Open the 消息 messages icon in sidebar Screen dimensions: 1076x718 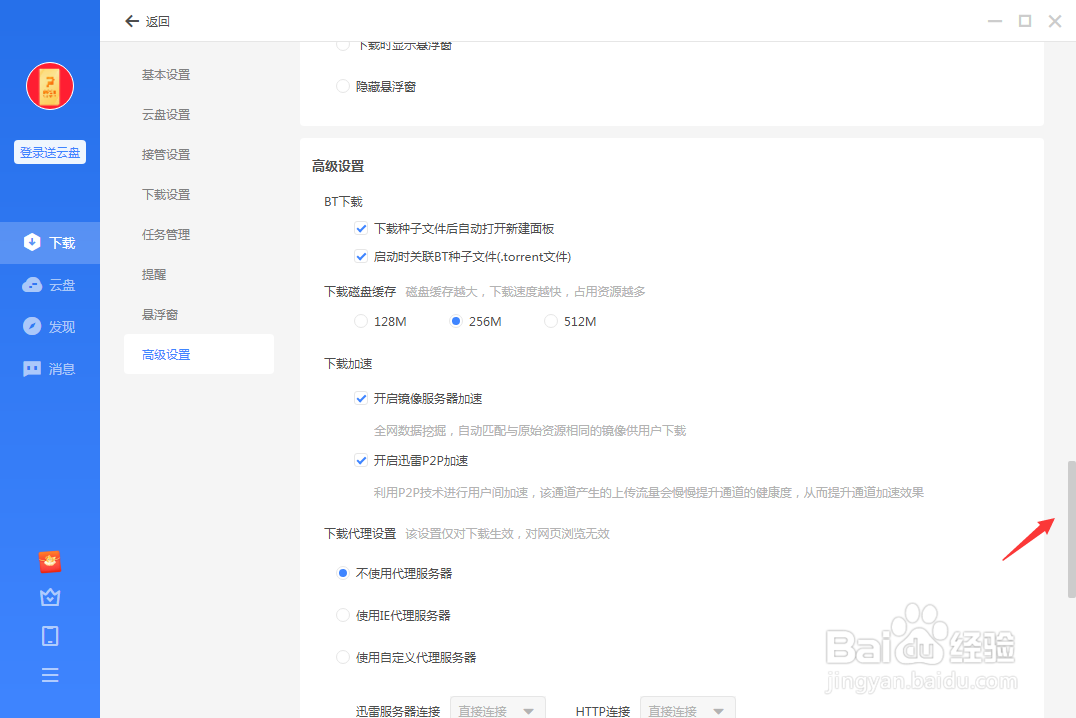click(x=50, y=368)
